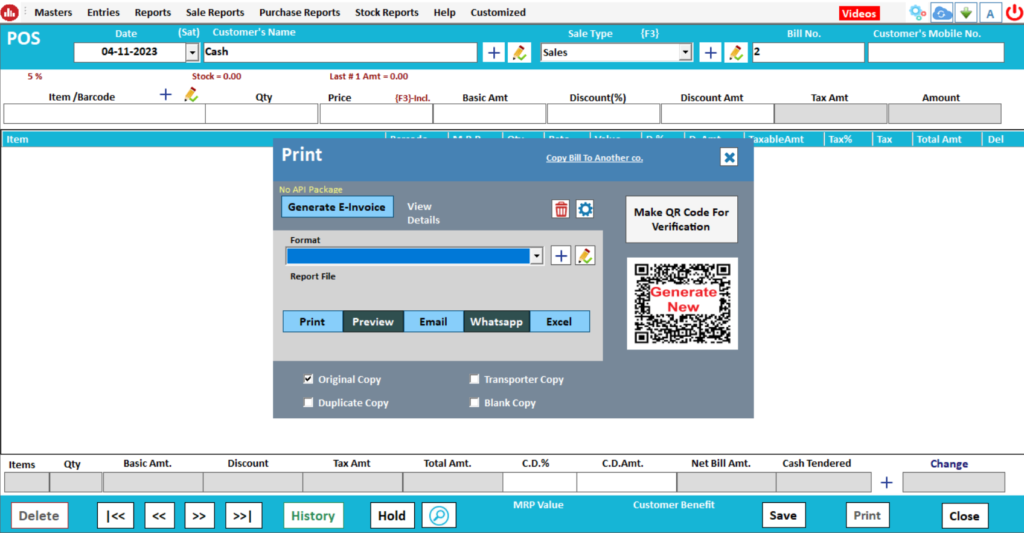Viewport: 1024px width, 533px height.
Task: Open the Customized menu
Action: click(498, 12)
